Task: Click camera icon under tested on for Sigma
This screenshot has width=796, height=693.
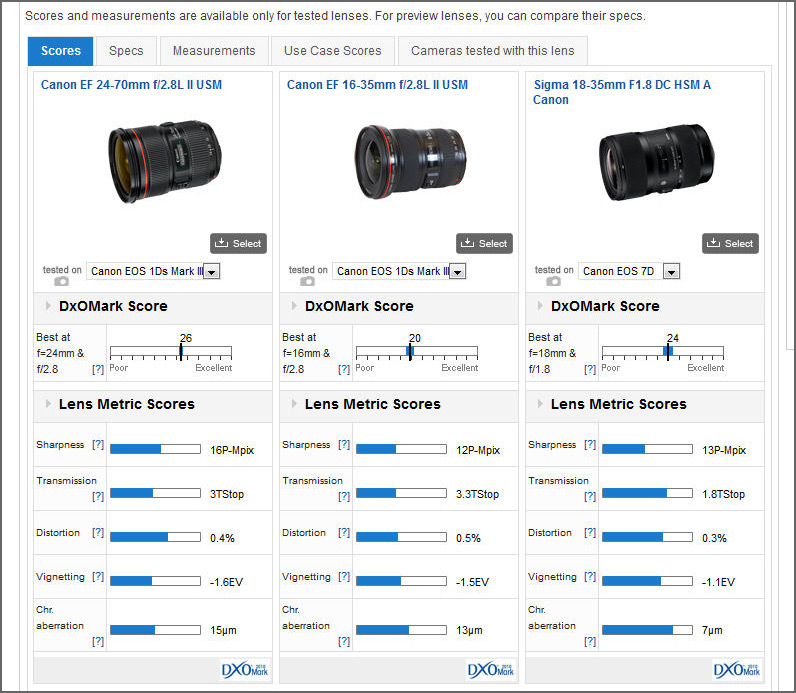Action: 553,281
